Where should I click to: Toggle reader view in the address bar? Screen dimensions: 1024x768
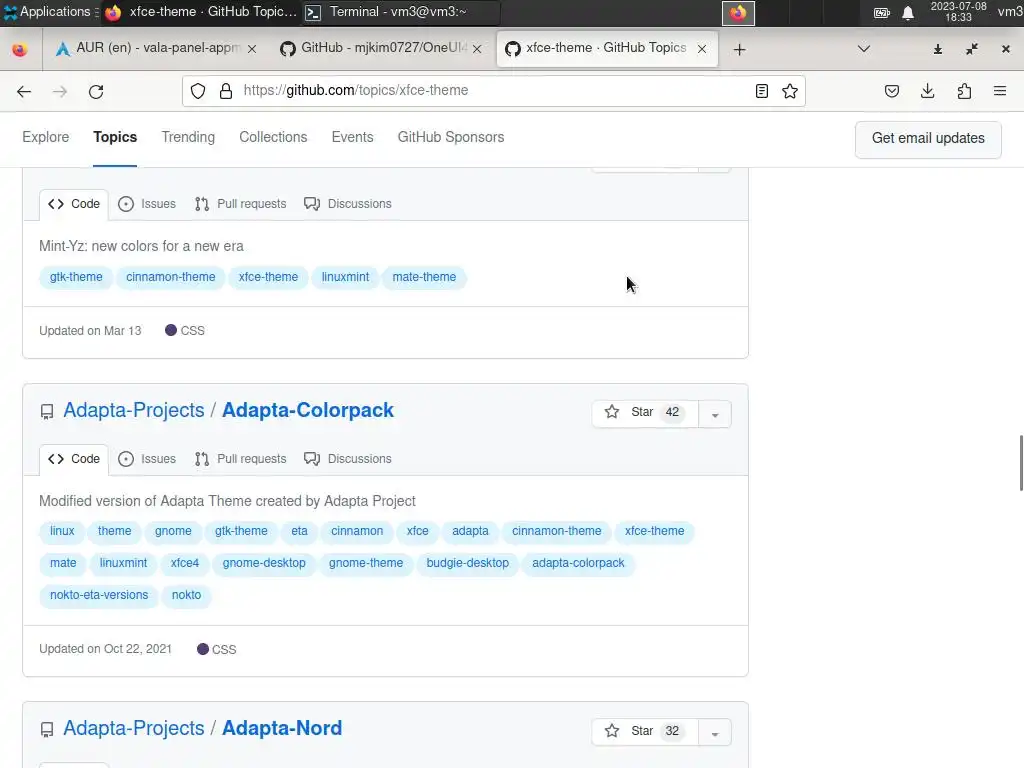(761, 91)
